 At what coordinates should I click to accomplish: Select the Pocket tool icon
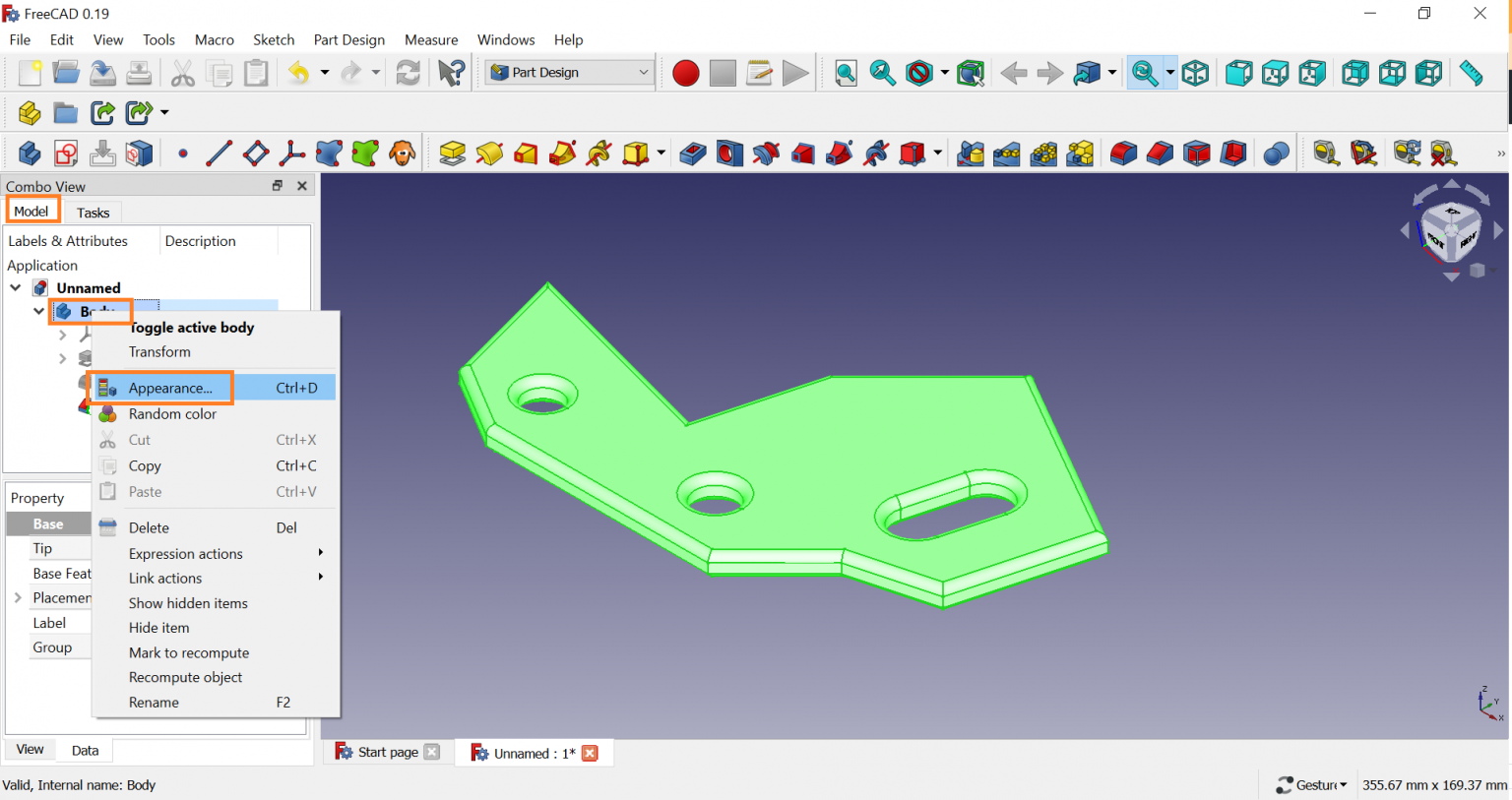pyautogui.click(x=693, y=154)
